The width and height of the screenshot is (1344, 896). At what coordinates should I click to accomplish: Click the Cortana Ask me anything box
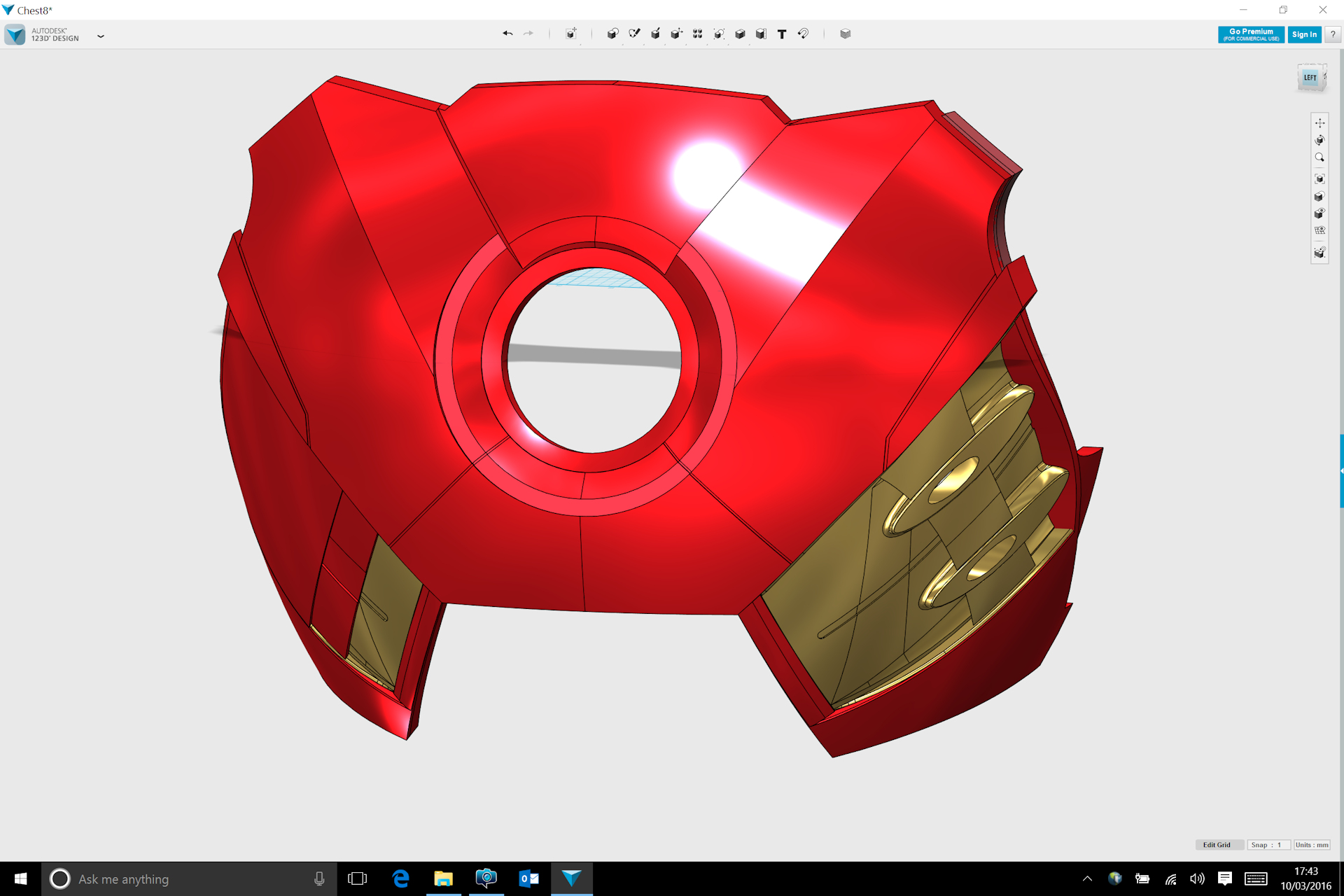[189, 878]
